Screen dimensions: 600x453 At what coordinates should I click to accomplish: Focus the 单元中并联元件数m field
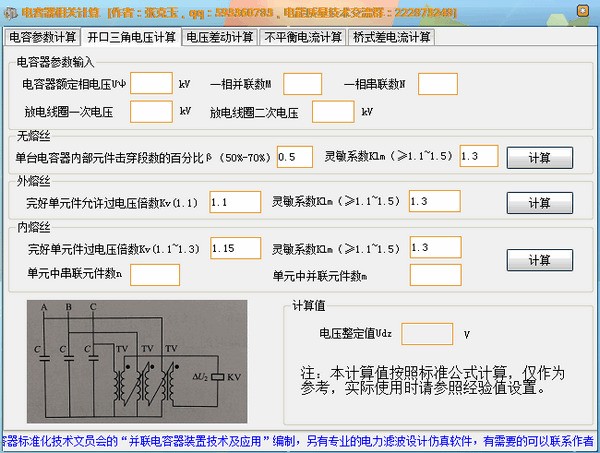435,275
